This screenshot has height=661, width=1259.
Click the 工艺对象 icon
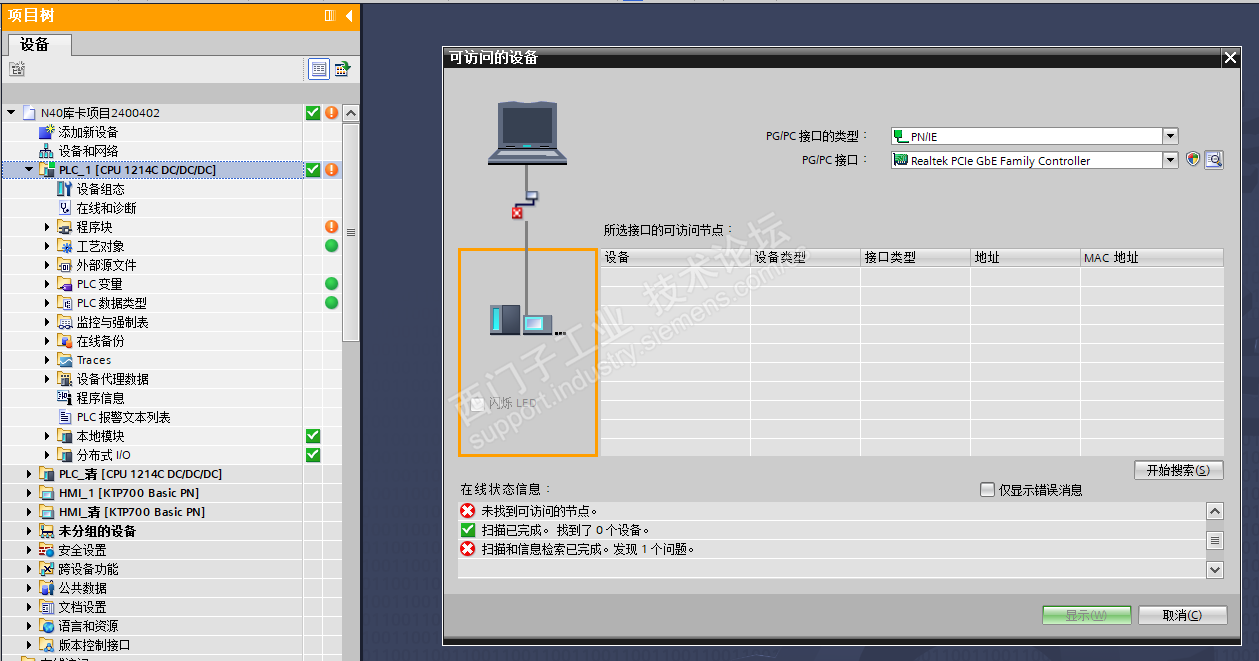pos(65,246)
